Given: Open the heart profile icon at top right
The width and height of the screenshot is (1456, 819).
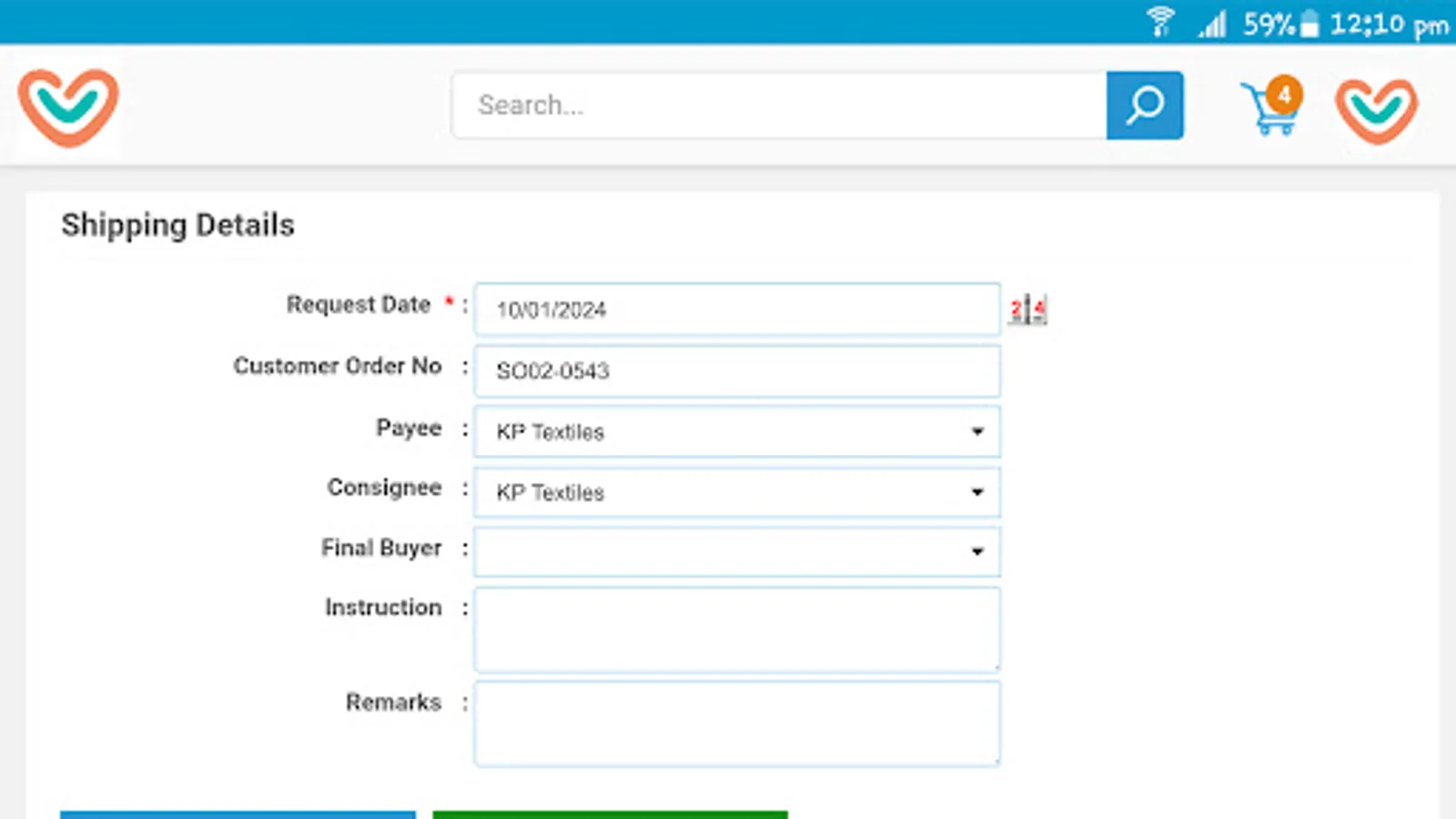Looking at the screenshot, I should [x=1376, y=110].
